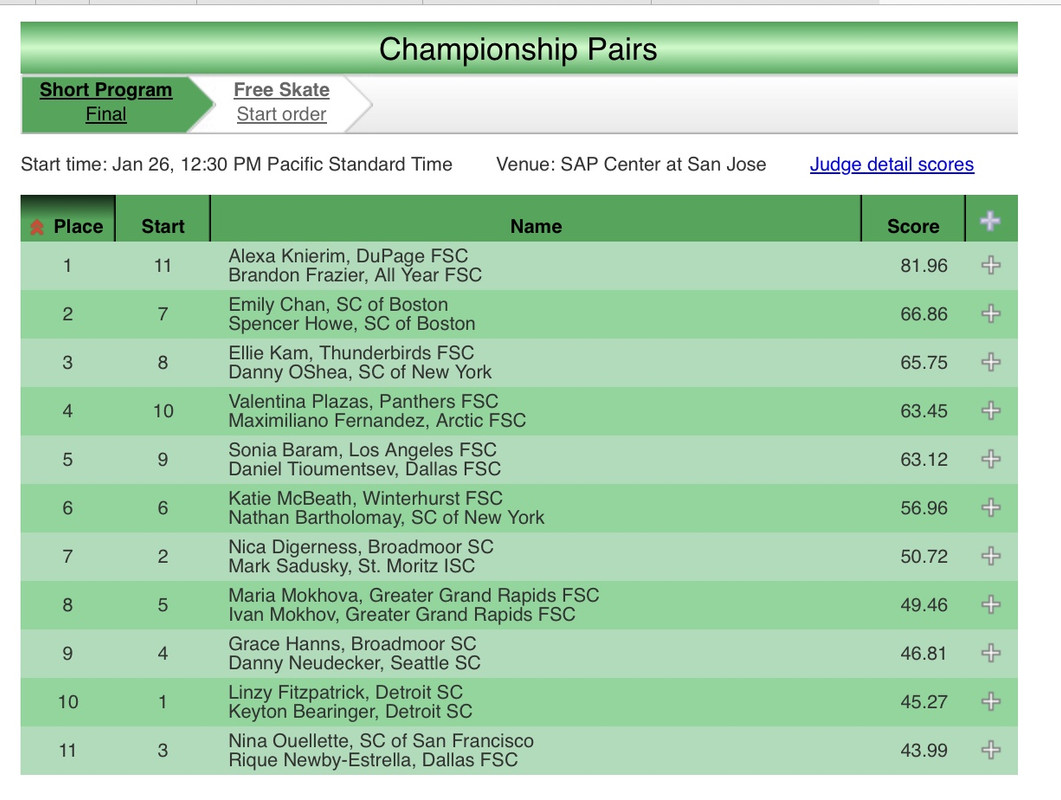Open the Final results link
This screenshot has height=800, width=1061.
pos(106,115)
